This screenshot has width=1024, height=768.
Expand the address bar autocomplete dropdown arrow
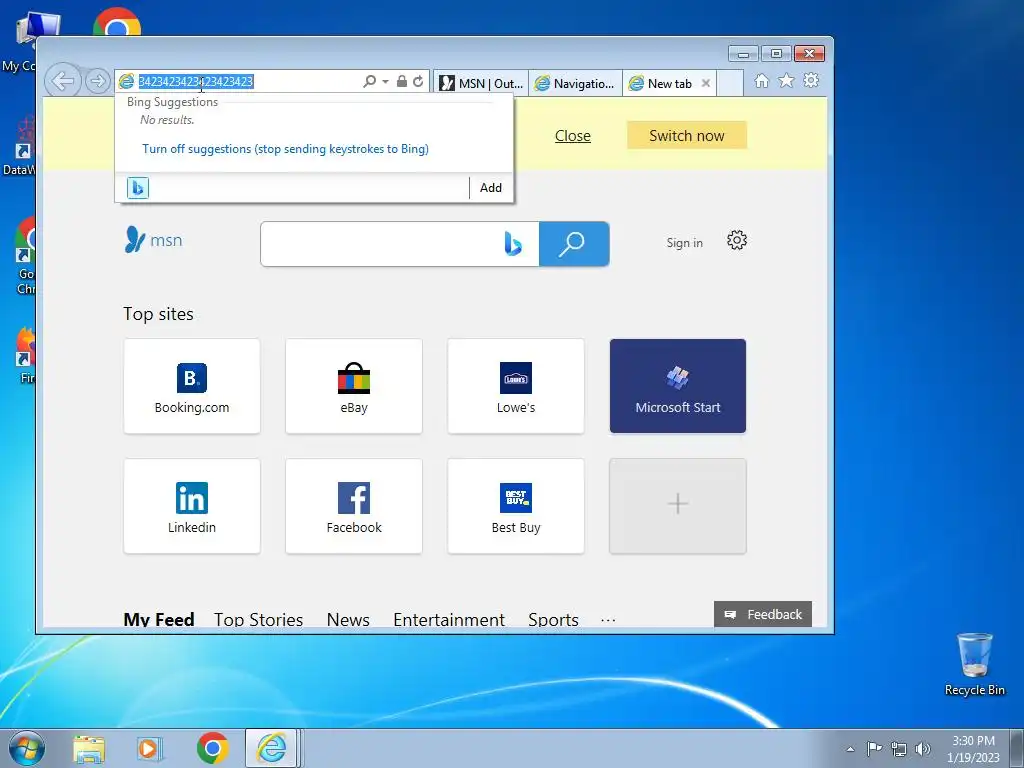(x=385, y=82)
